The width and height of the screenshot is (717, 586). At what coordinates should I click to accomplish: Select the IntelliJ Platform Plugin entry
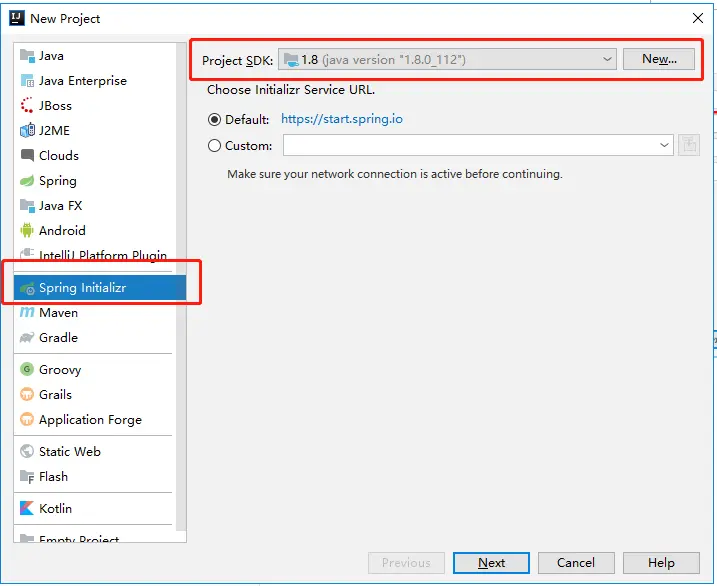point(102,255)
